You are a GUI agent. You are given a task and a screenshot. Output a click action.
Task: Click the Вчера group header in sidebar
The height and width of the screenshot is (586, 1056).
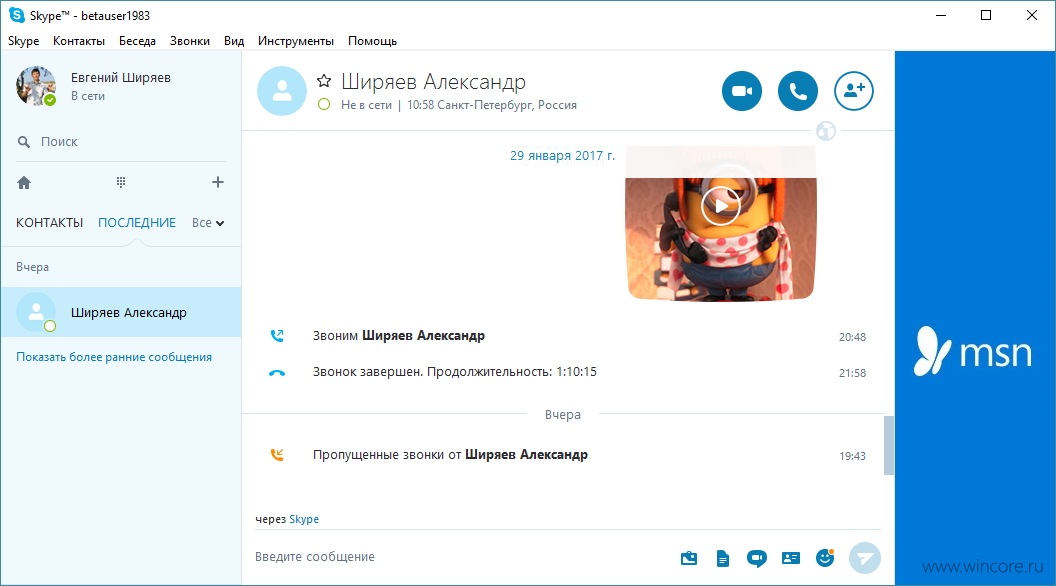pyautogui.click(x=32, y=267)
